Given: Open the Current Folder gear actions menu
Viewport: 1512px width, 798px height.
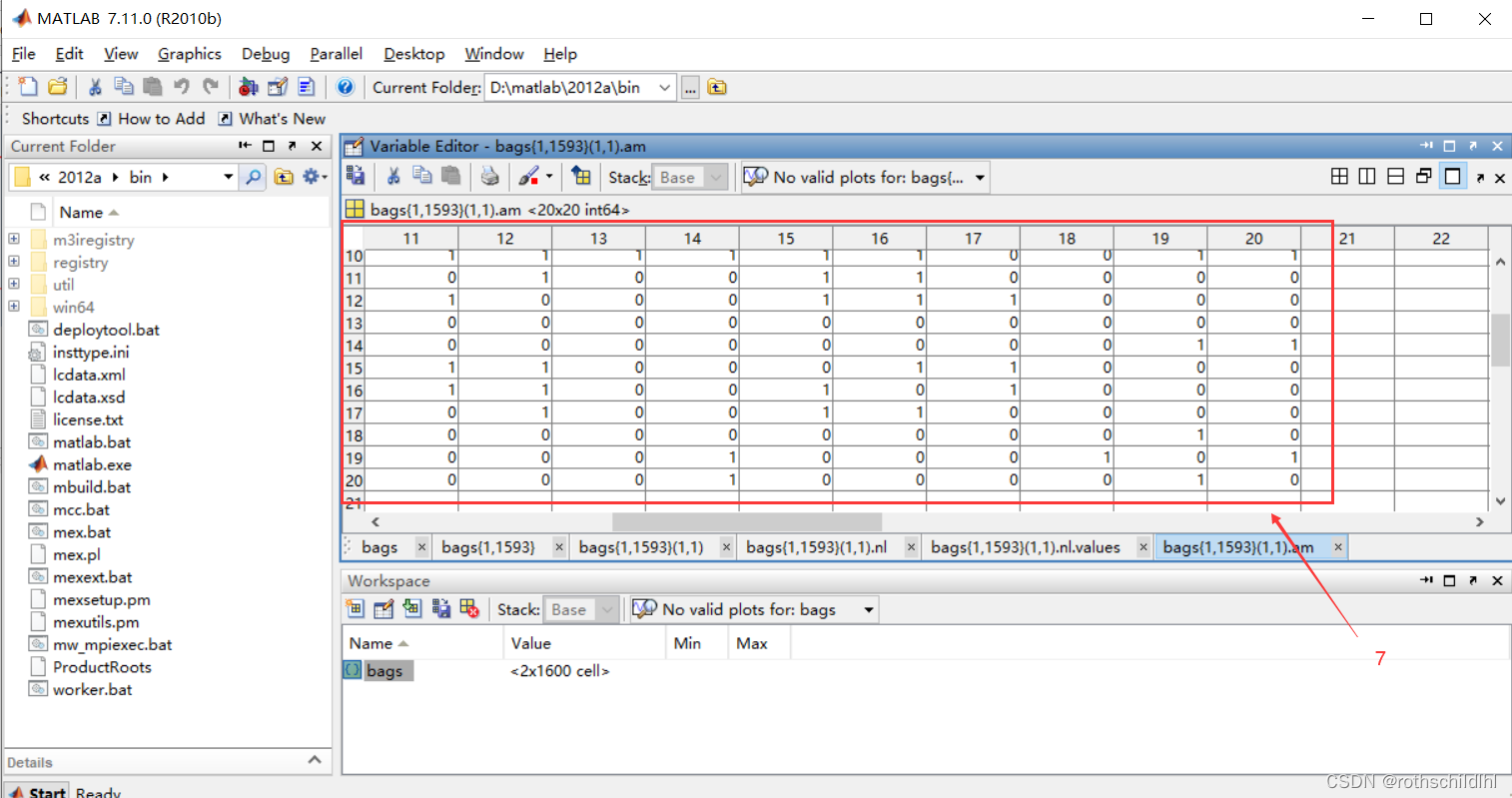Looking at the screenshot, I should tap(315, 177).
